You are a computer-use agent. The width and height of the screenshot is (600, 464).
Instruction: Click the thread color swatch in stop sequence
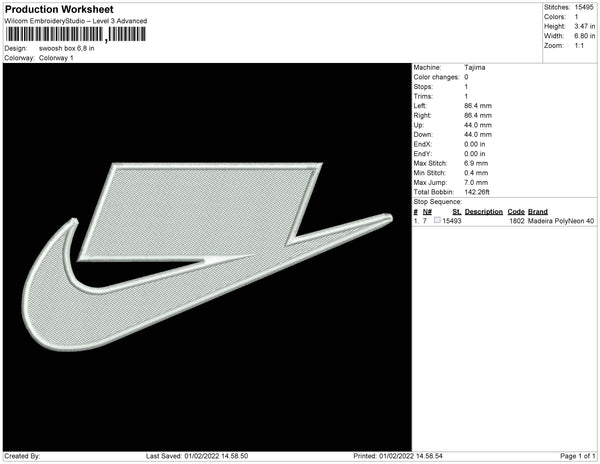point(437,220)
